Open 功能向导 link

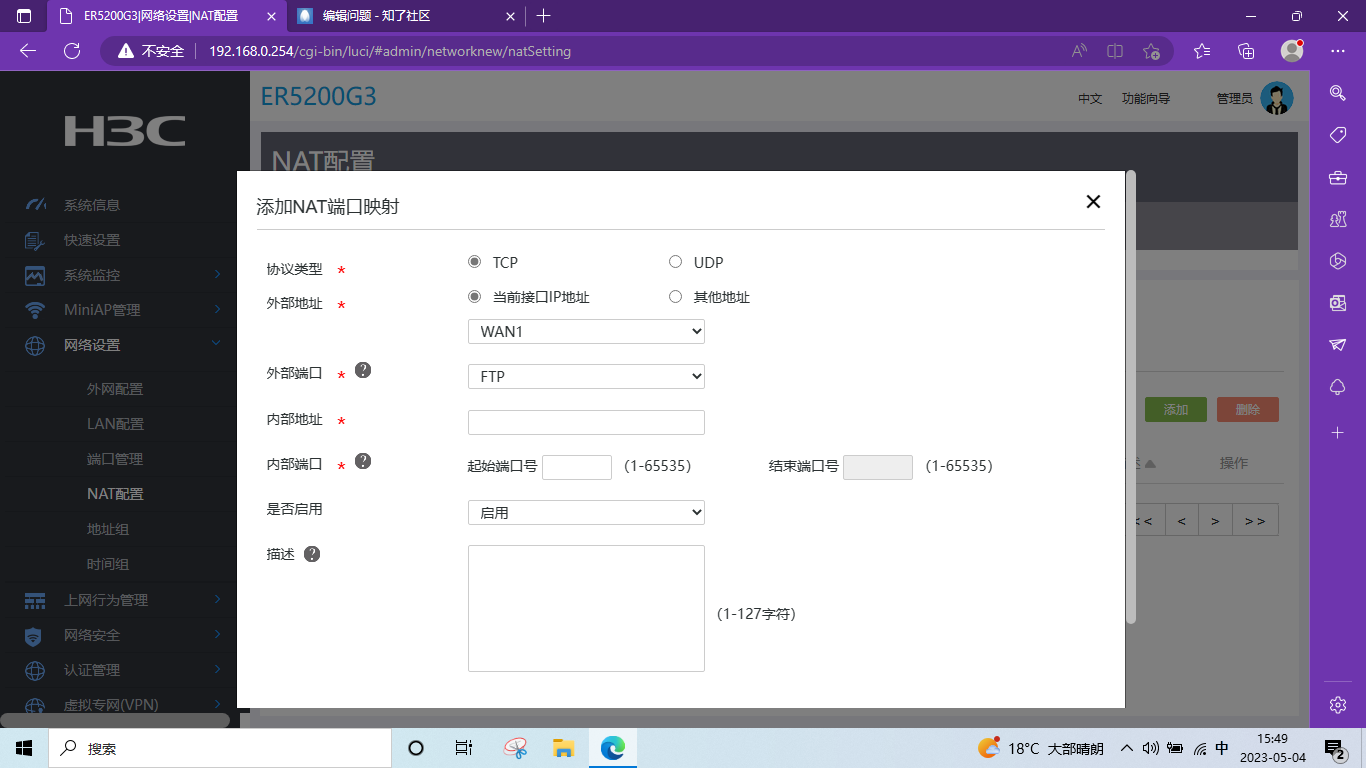point(1146,99)
